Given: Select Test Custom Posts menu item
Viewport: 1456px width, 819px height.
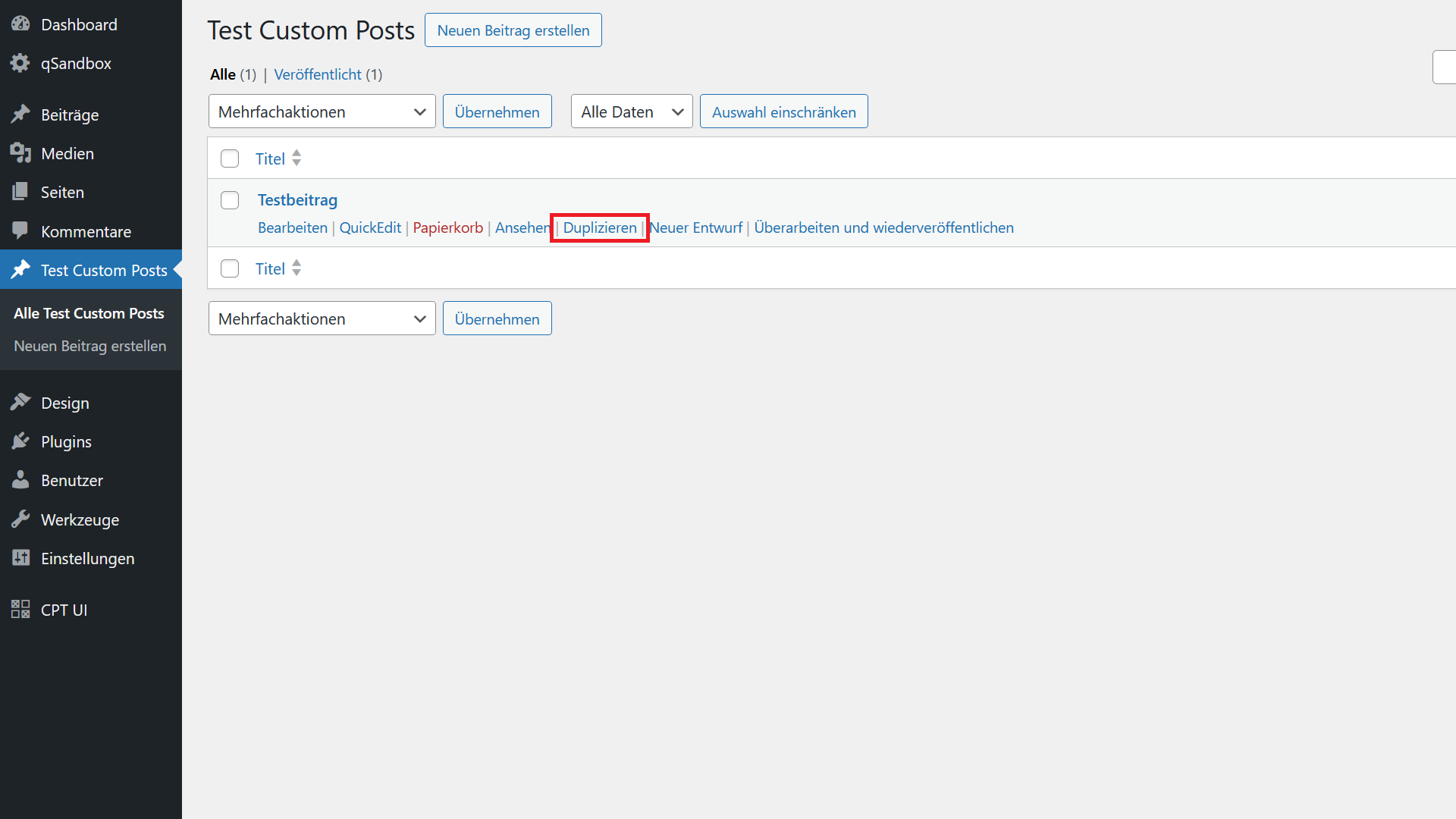Looking at the screenshot, I should pos(91,270).
